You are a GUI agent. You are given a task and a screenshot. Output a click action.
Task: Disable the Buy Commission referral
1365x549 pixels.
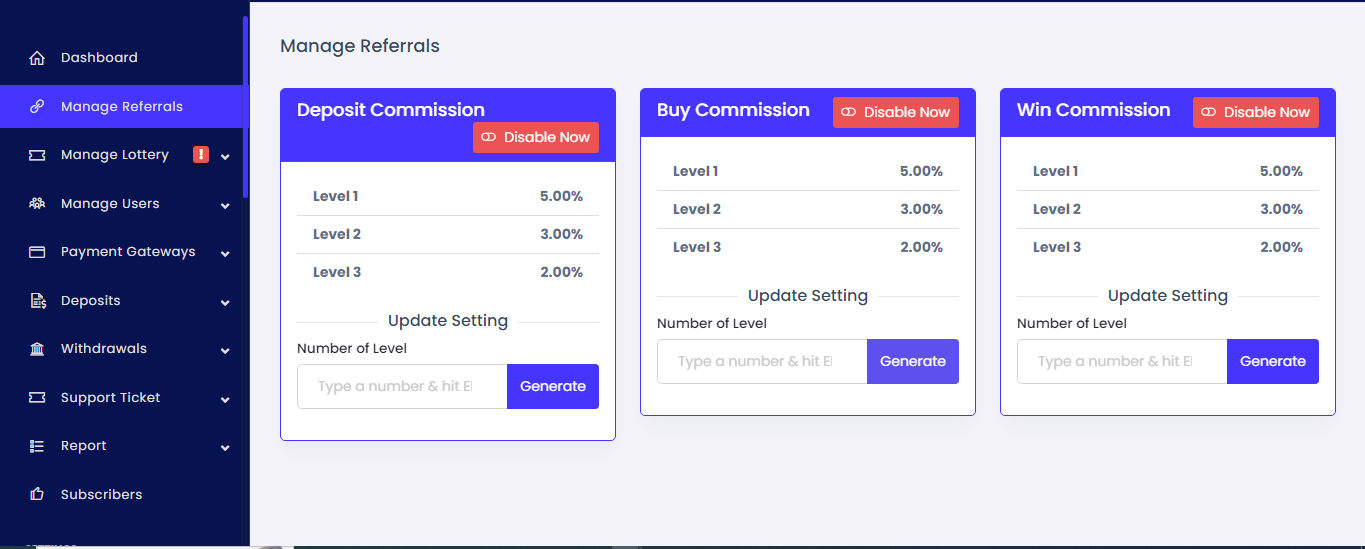(896, 112)
